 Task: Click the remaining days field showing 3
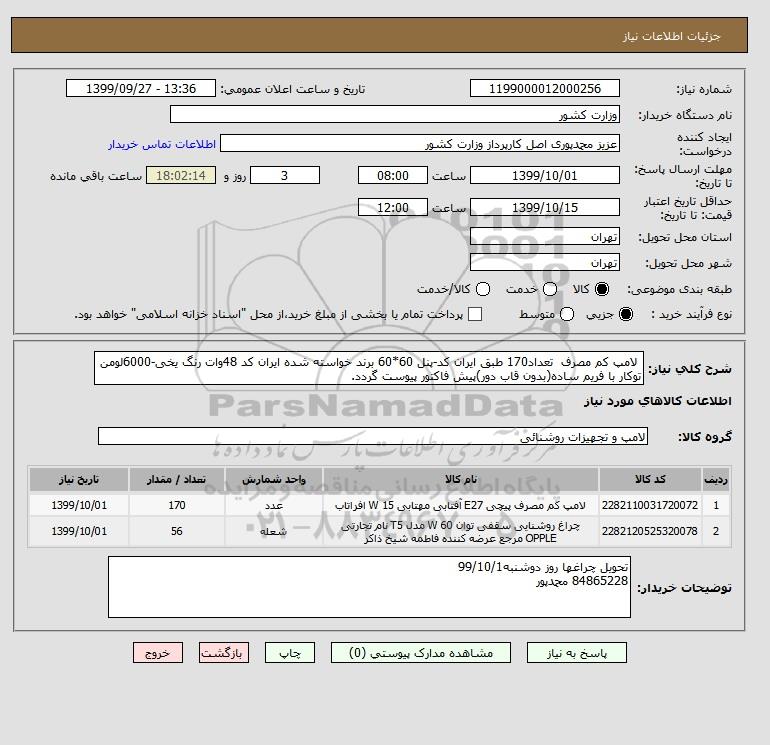point(285,175)
